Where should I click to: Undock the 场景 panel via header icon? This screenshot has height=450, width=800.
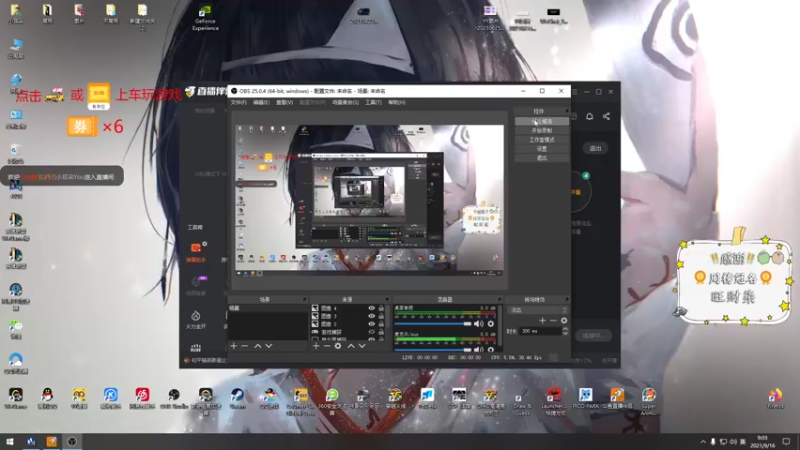pyautogui.click(x=305, y=299)
